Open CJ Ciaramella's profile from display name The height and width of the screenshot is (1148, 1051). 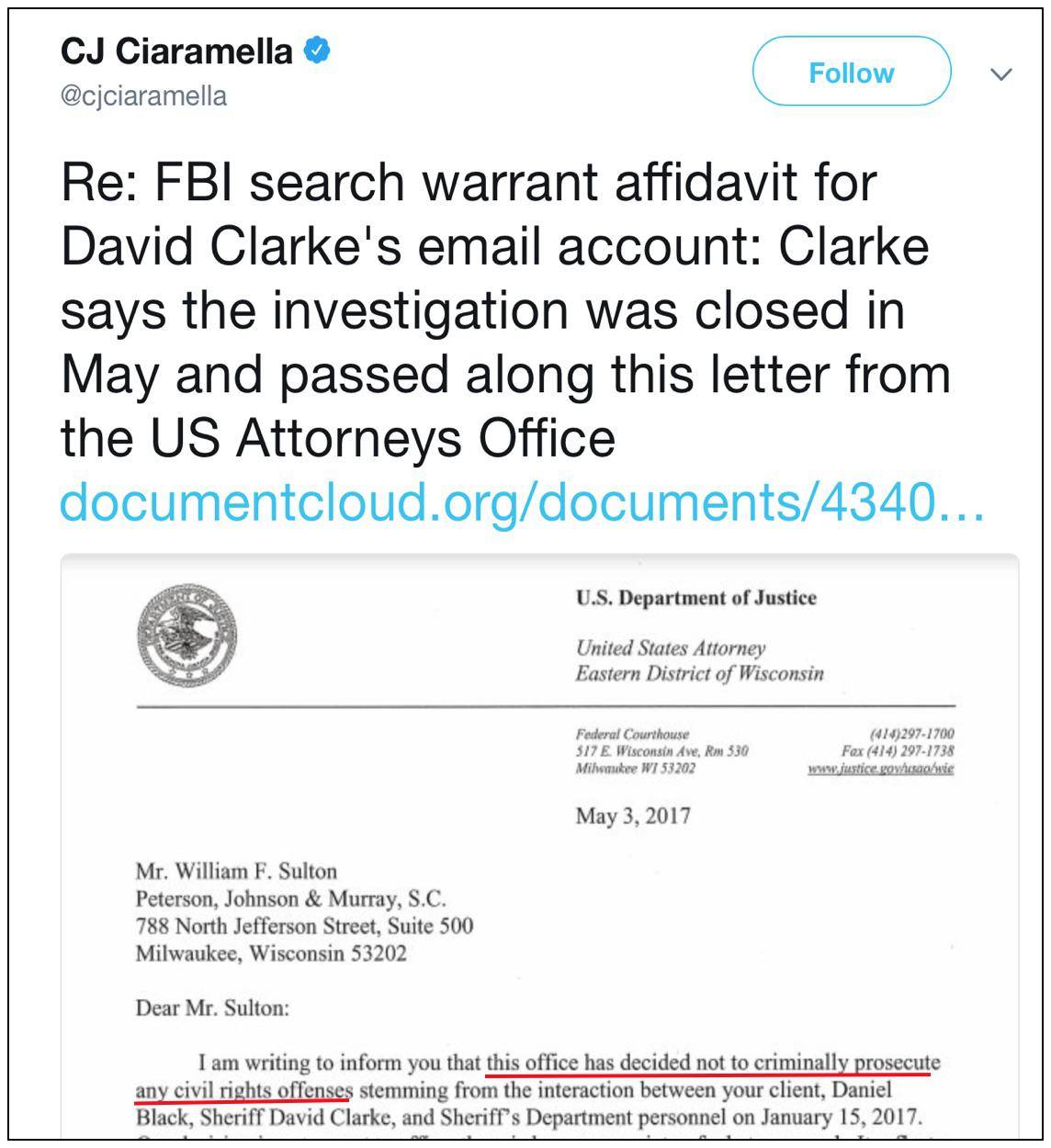tap(176, 51)
